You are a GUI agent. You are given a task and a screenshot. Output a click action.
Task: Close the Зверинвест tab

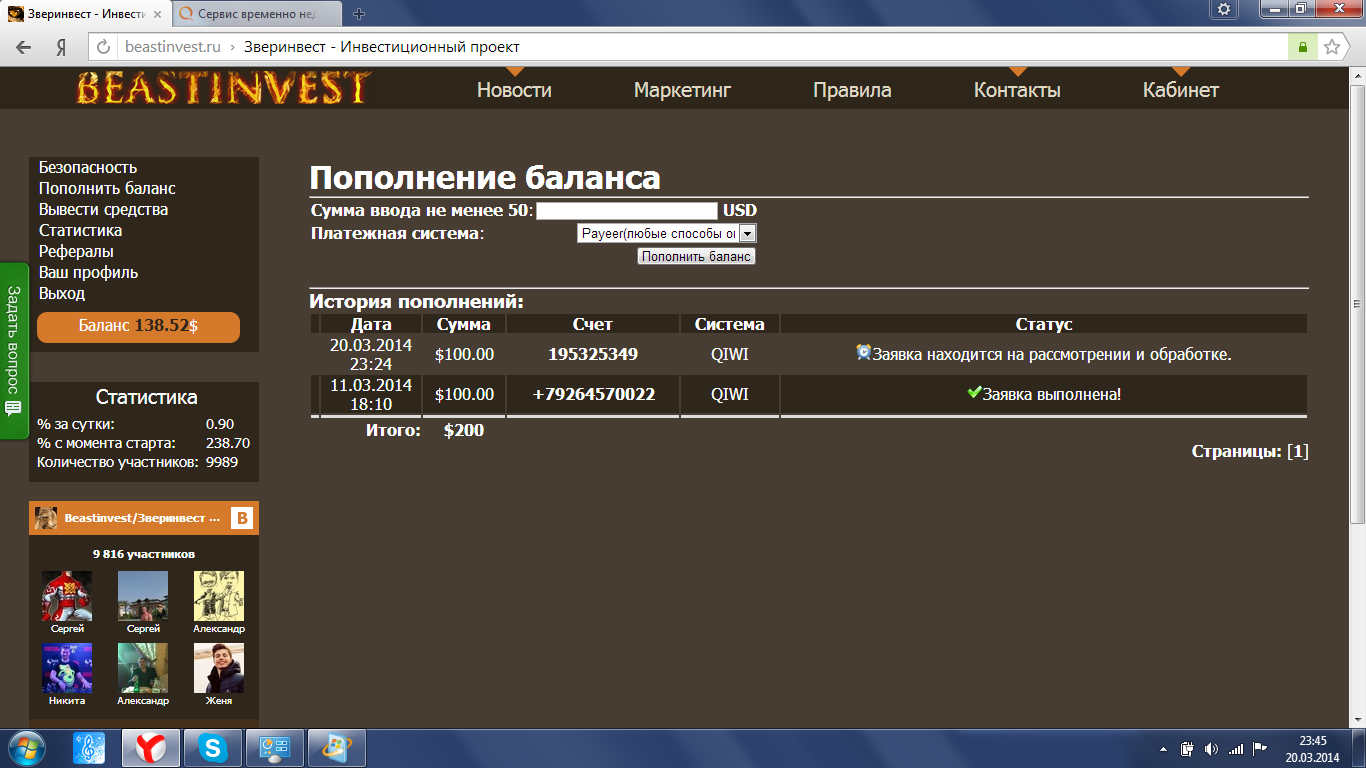[x=157, y=15]
